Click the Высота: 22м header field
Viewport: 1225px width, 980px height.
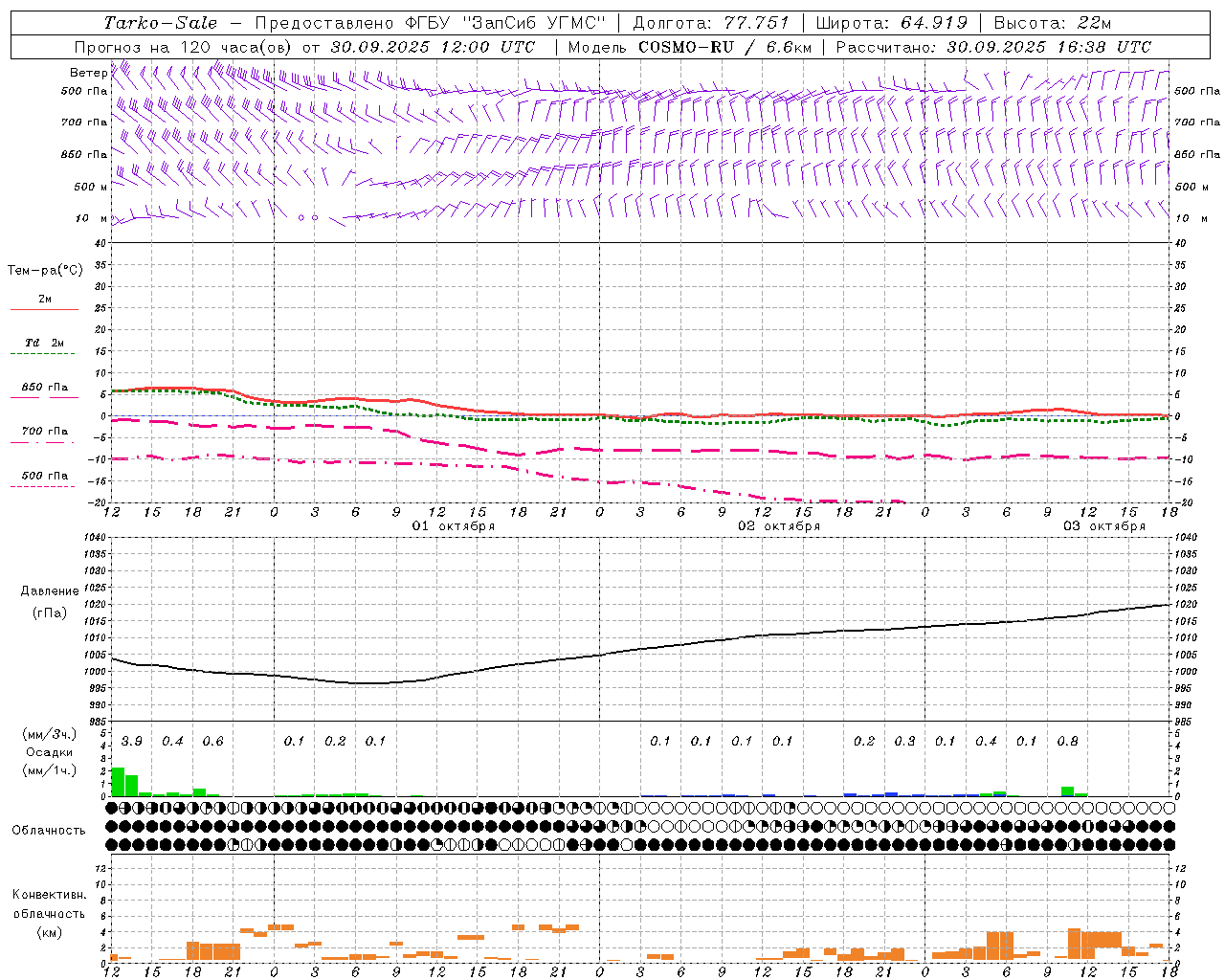click(x=1053, y=23)
